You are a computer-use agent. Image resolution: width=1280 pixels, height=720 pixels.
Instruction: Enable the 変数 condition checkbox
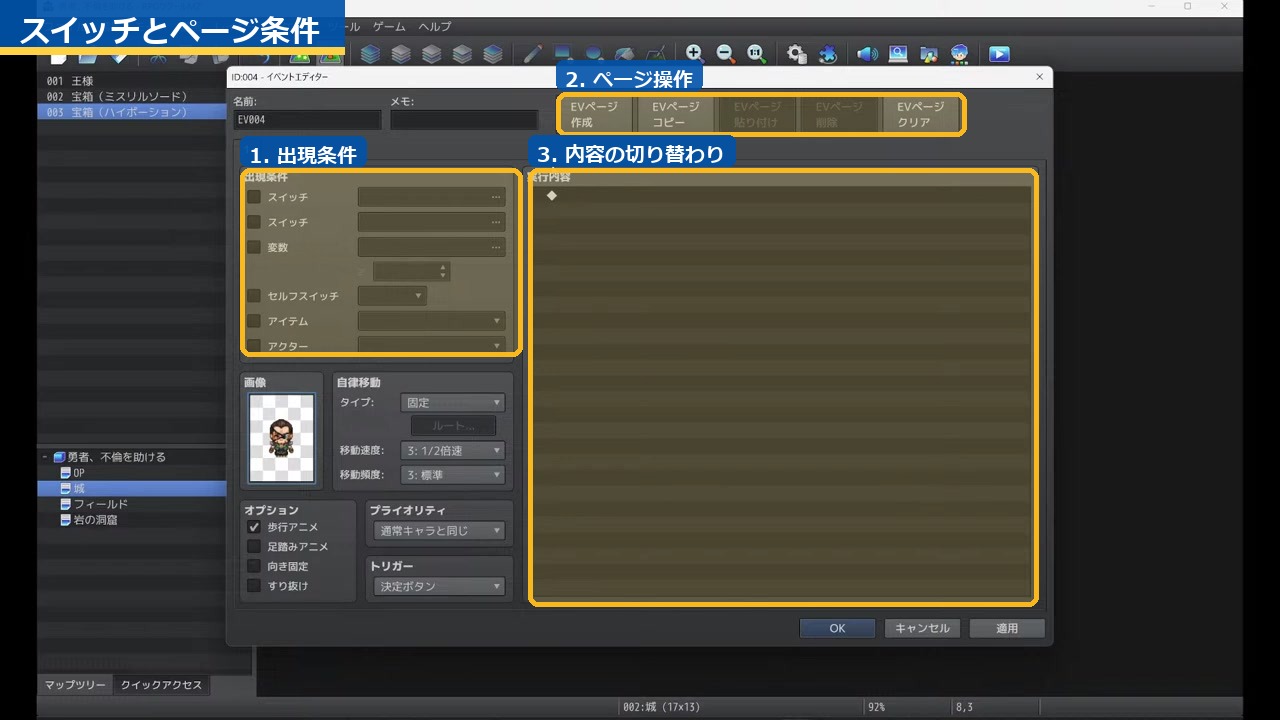[254, 247]
